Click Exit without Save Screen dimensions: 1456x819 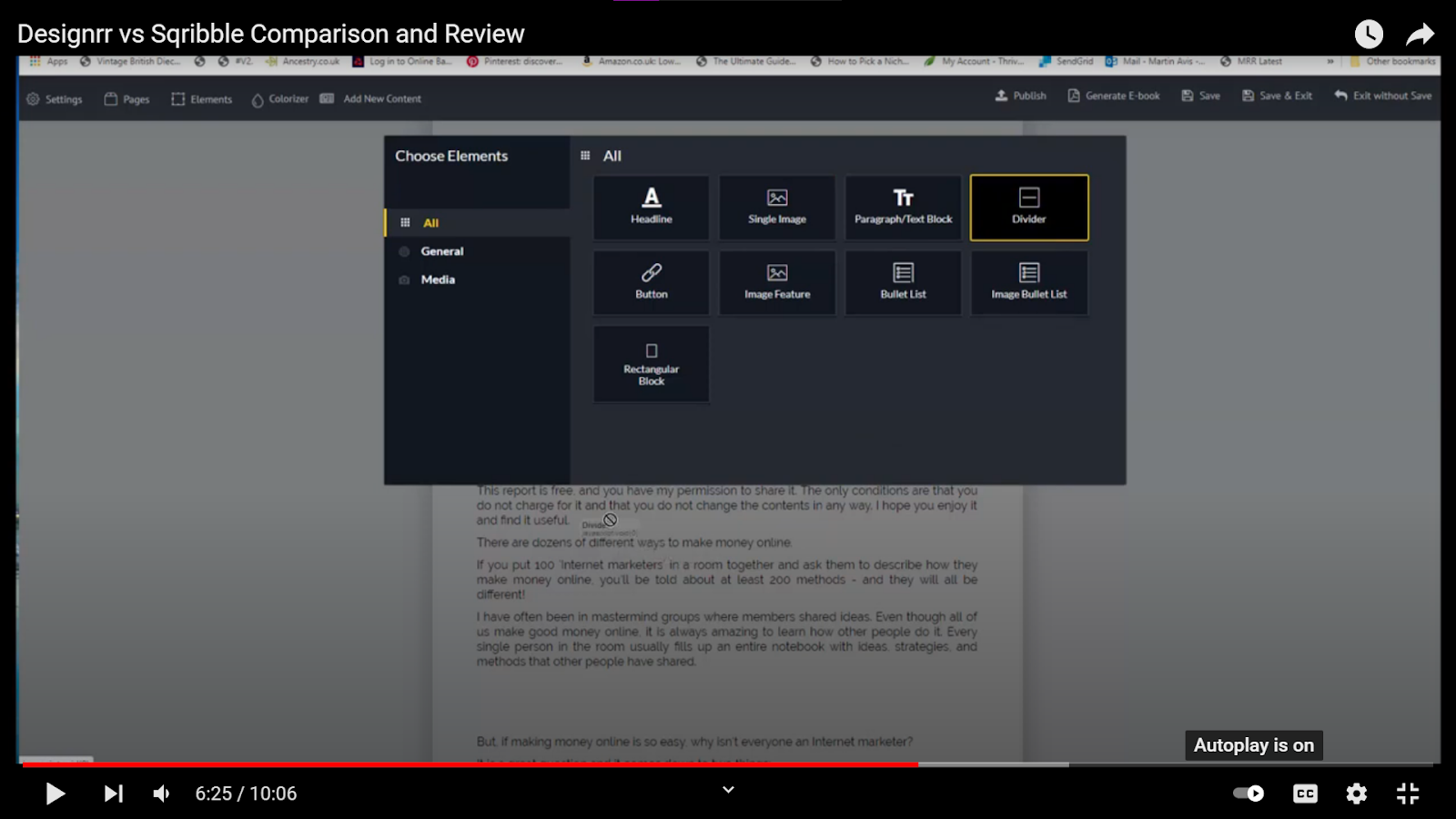[x=1383, y=96]
